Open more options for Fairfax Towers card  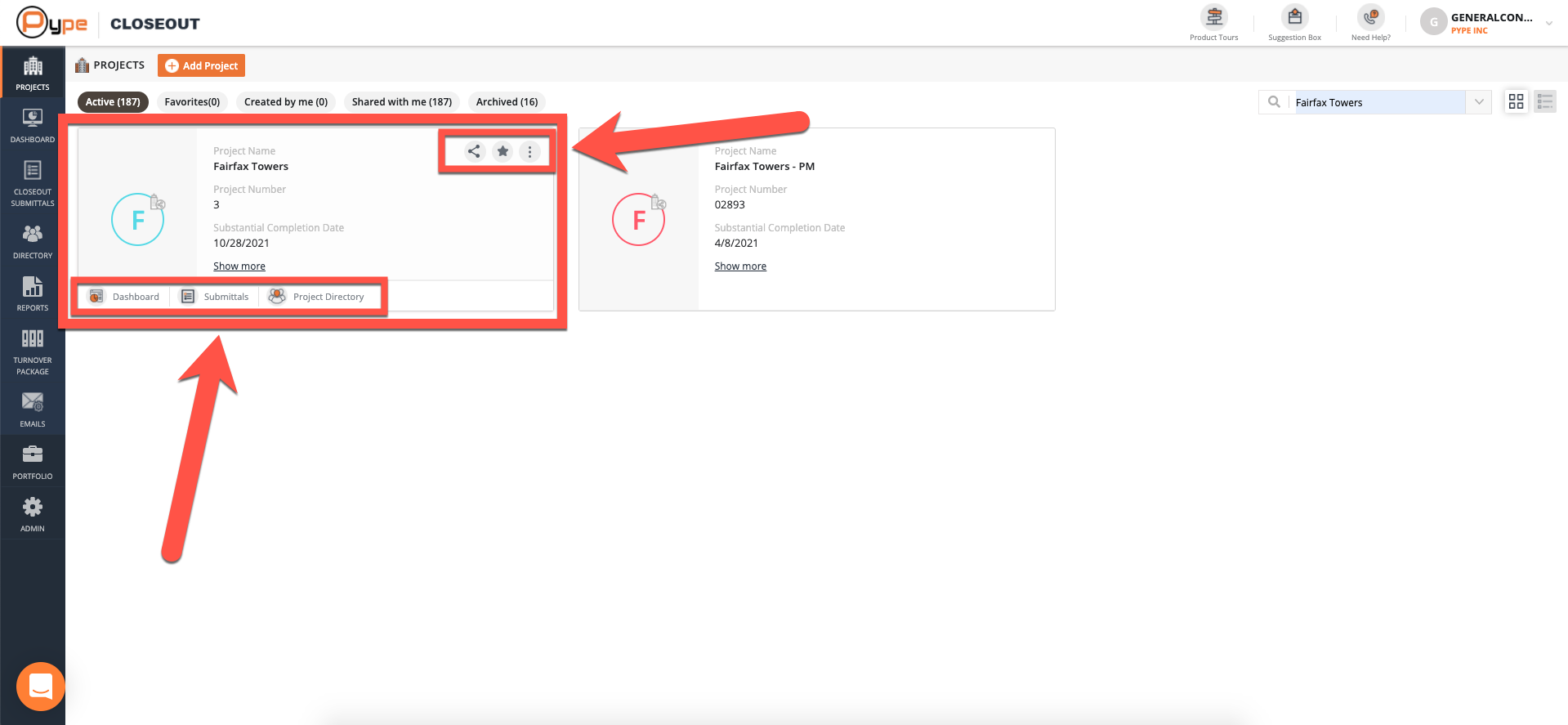(530, 151)
